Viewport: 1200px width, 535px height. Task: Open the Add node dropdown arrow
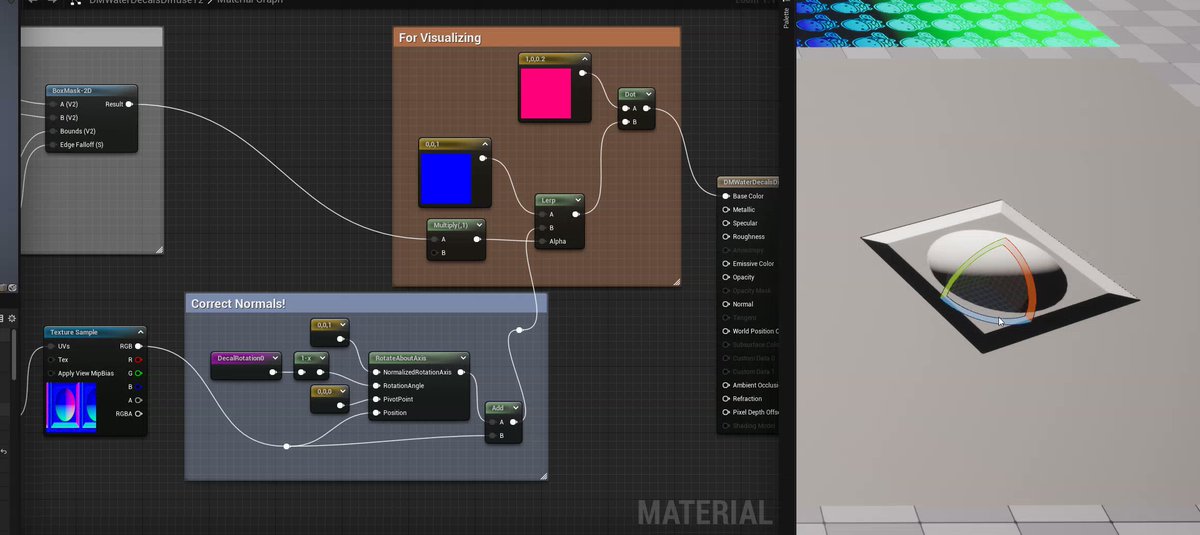(x=513, y=408)
